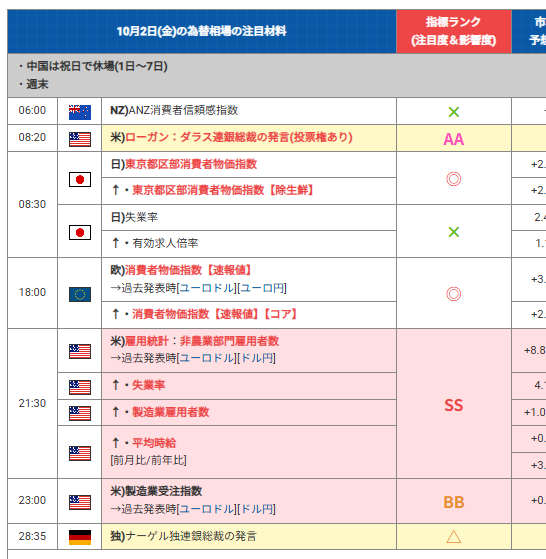Select 製造業雇用者数 text
The image size is (546, 559).
click(x=170, y=412)
